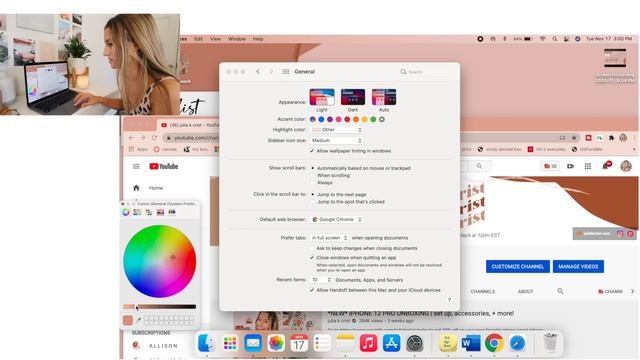Open the View menu
The width and height of the screenshot is (640, 360).
216,39
